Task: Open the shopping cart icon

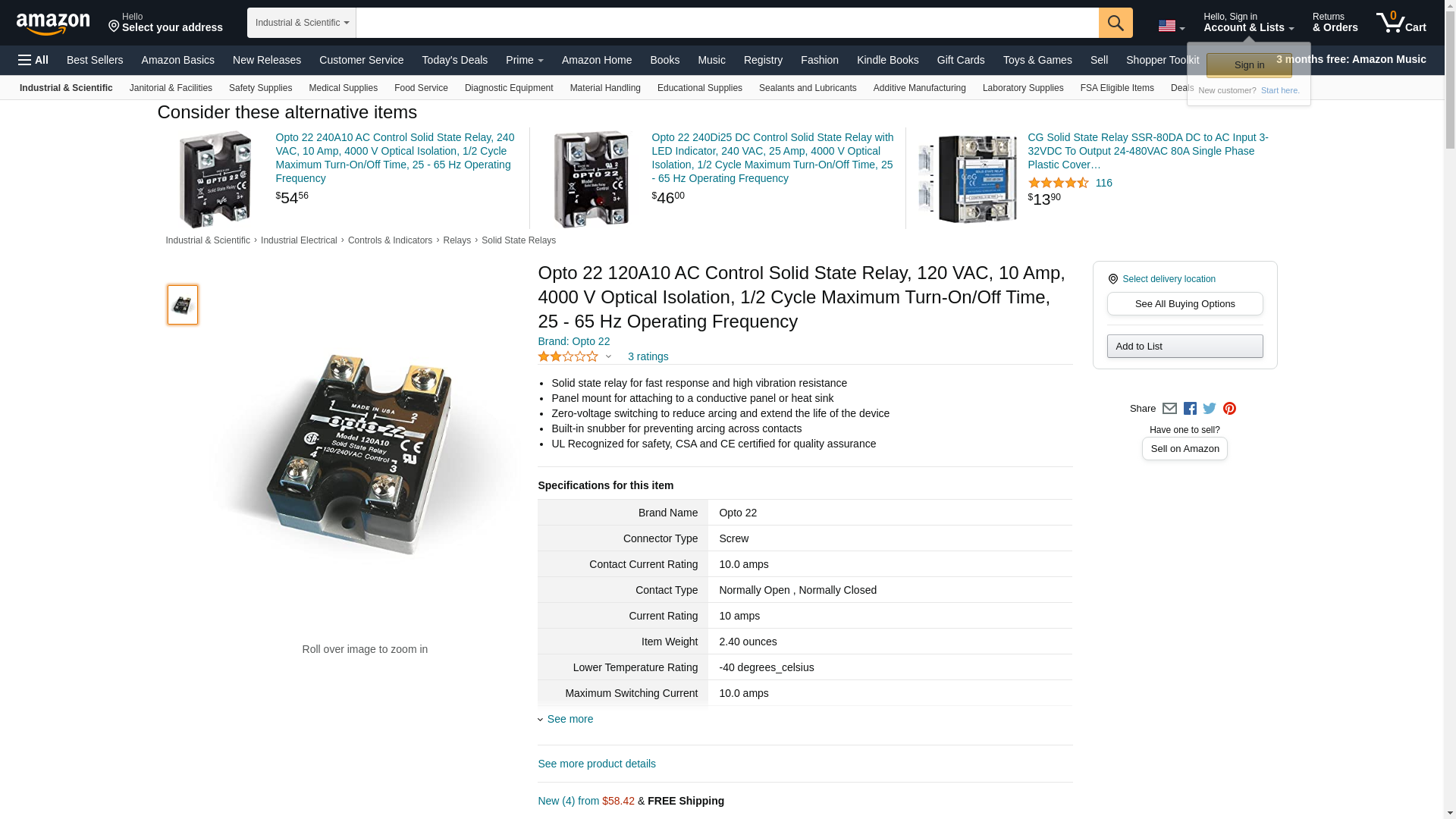Action: 1400,23
